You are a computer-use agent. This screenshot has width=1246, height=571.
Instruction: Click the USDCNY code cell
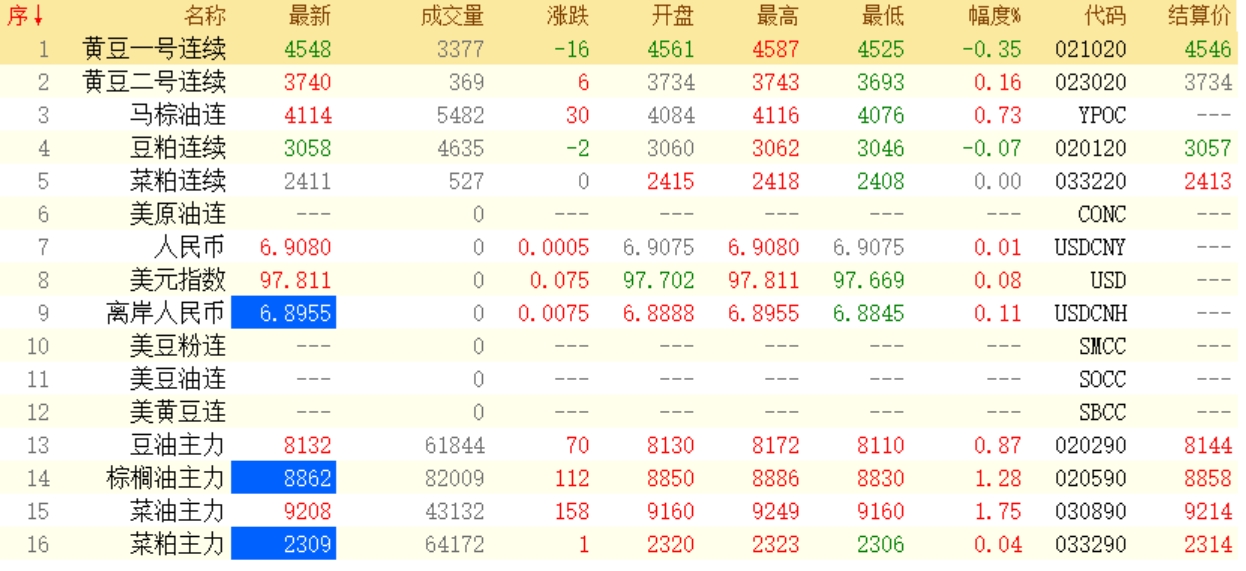click(x=1089, y=247)
